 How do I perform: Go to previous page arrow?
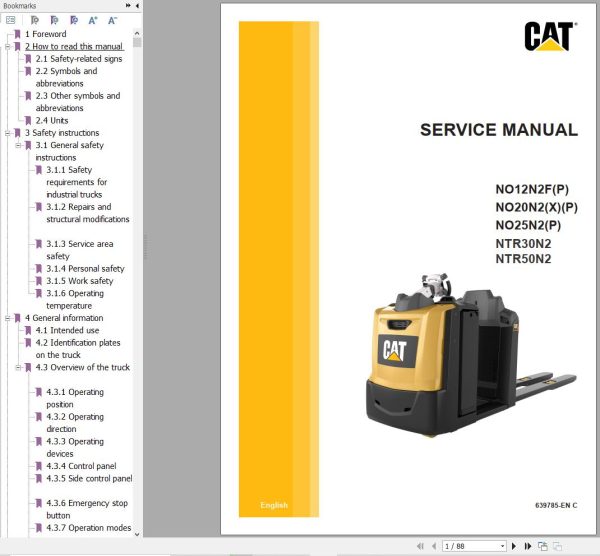[434, 546]
